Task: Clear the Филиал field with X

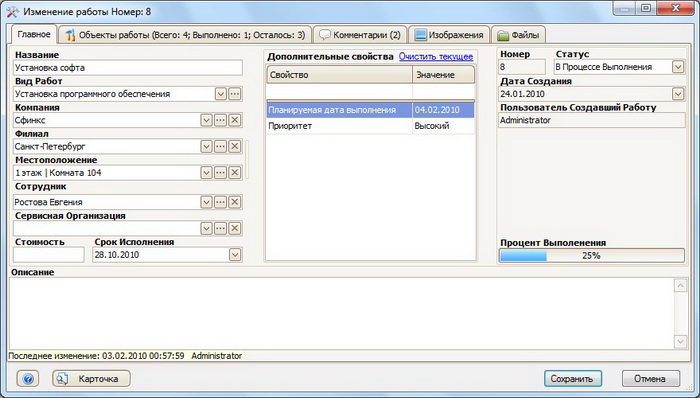Action: [235, 146]
